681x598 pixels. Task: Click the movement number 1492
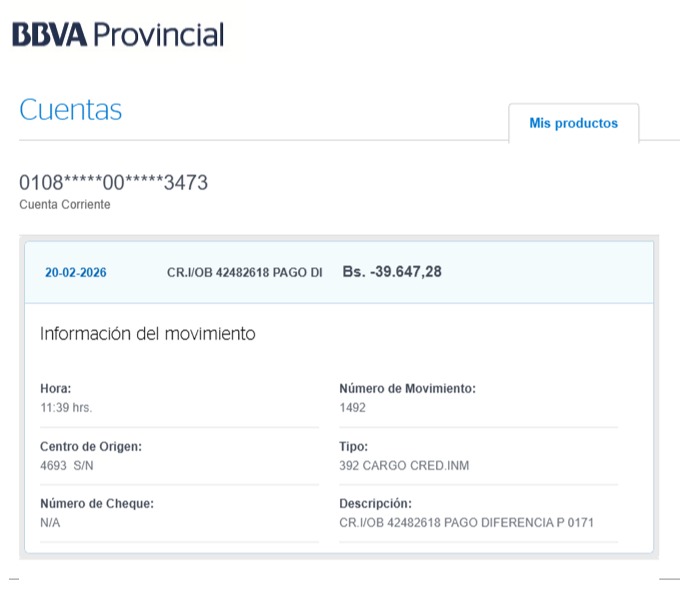point(353,407)
